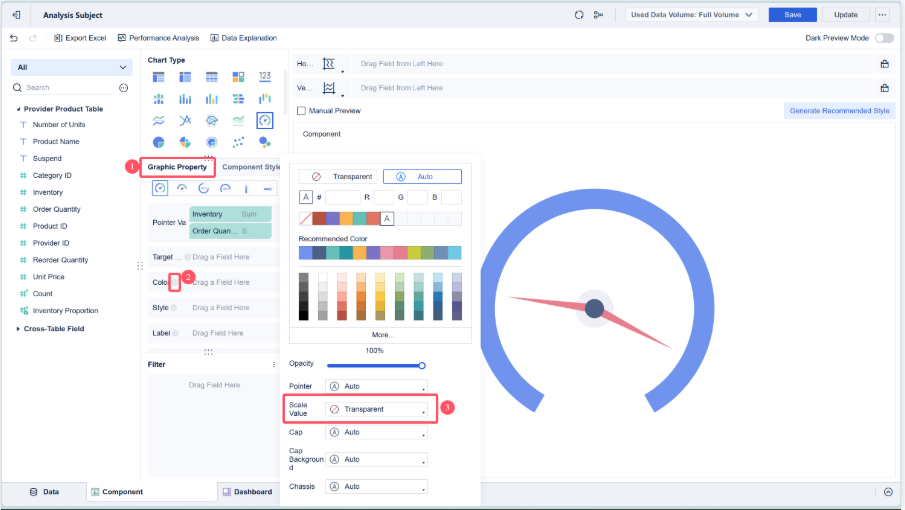905x510 pixels.
Task: Open the Pointer color dropdown
Action: [376, 386]
